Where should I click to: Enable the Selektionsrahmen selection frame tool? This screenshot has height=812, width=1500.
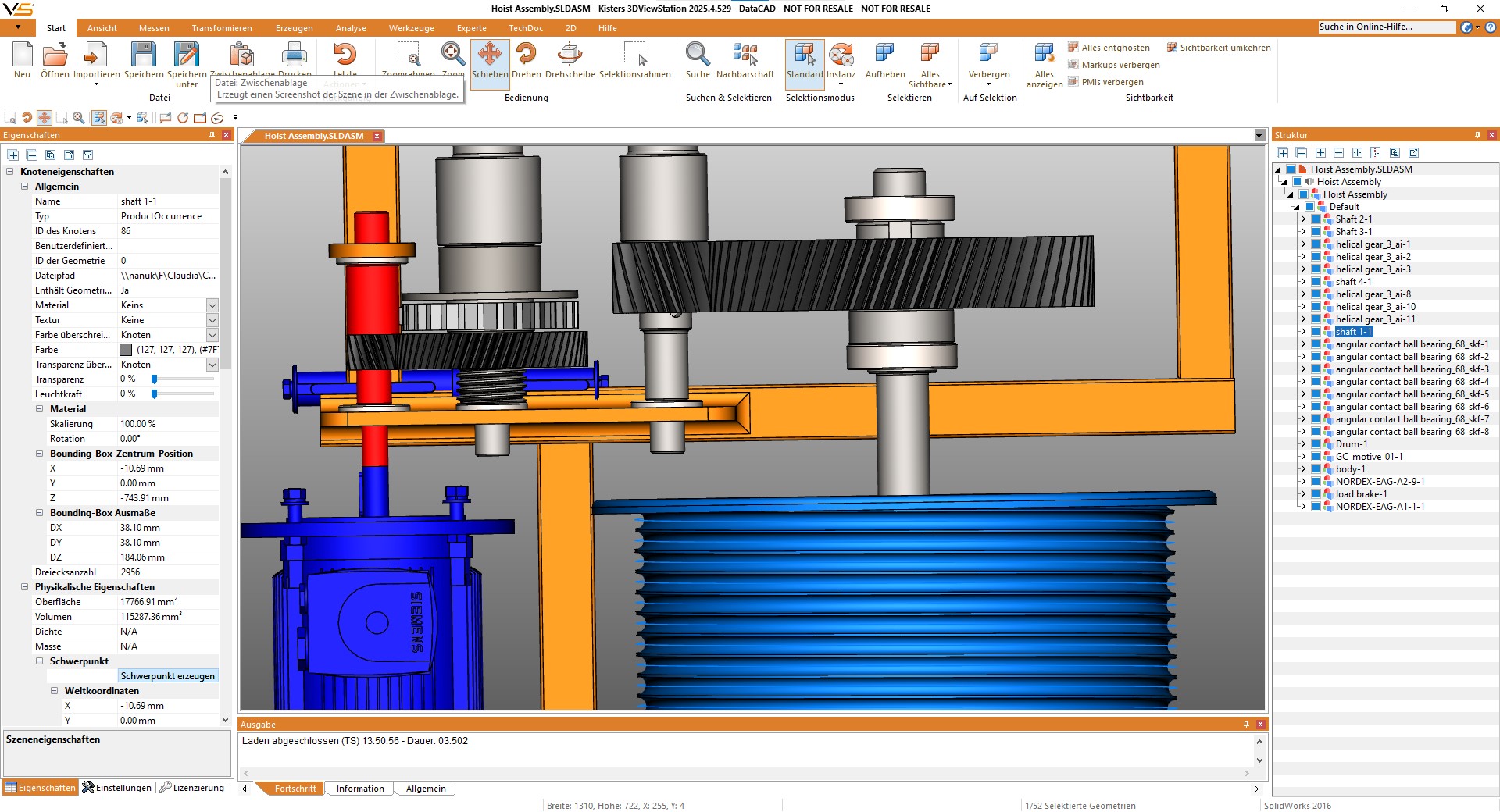click(634, 55)
